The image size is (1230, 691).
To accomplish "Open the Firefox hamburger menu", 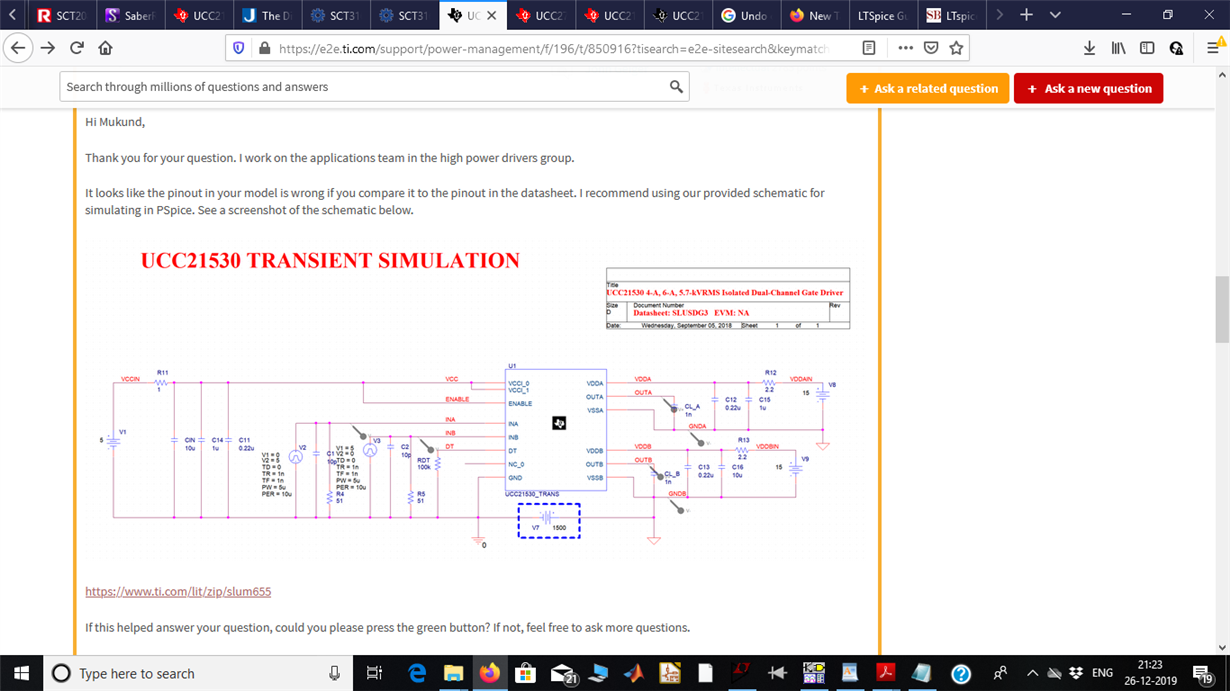I will coord(1213,48).
